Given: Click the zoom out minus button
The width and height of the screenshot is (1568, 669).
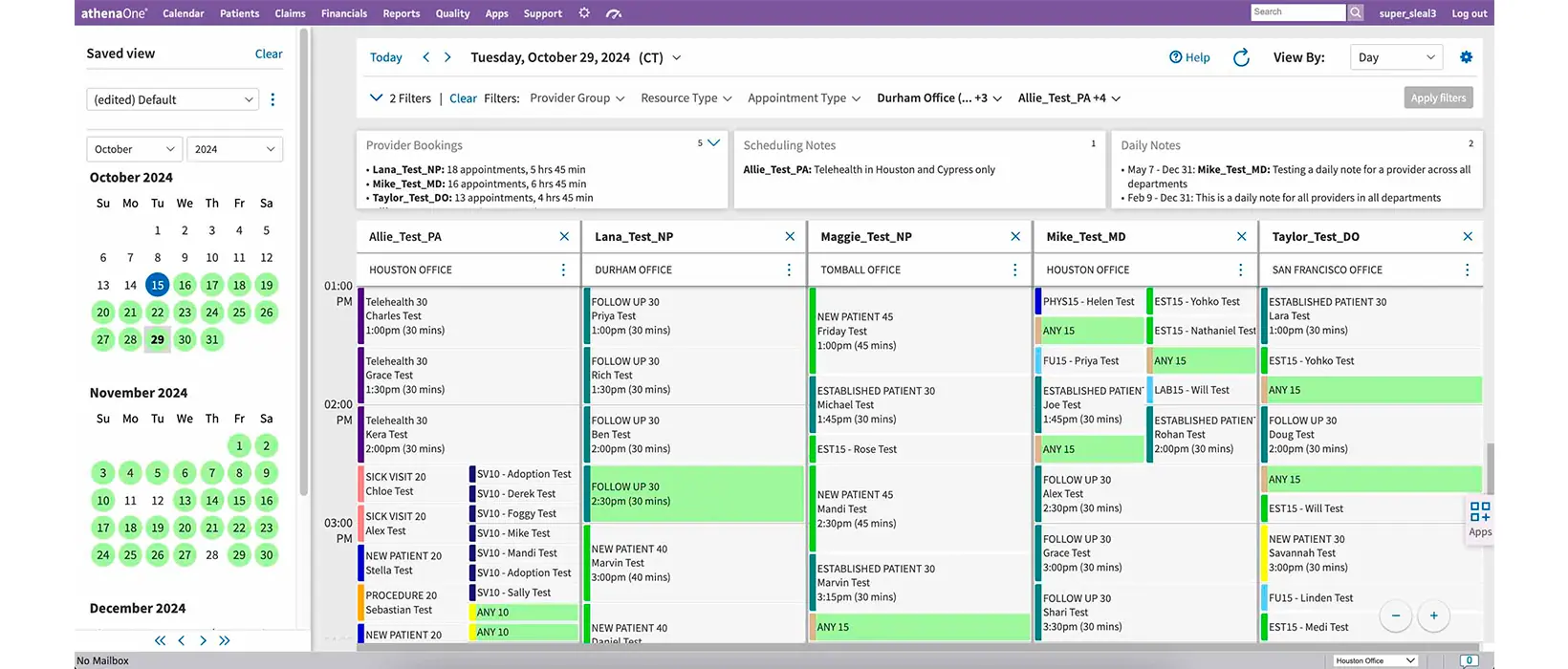Looking at the screenshot, I should (1396, 615).
